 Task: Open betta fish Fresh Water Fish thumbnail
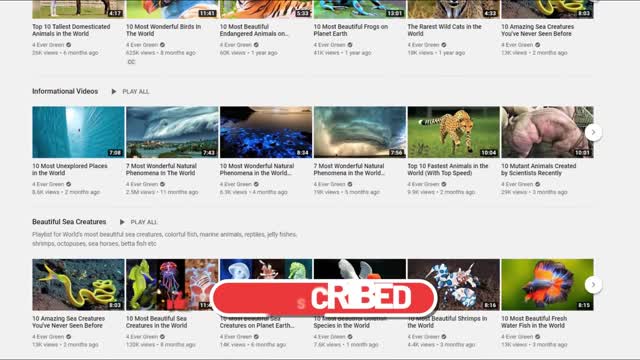point(547,284)
